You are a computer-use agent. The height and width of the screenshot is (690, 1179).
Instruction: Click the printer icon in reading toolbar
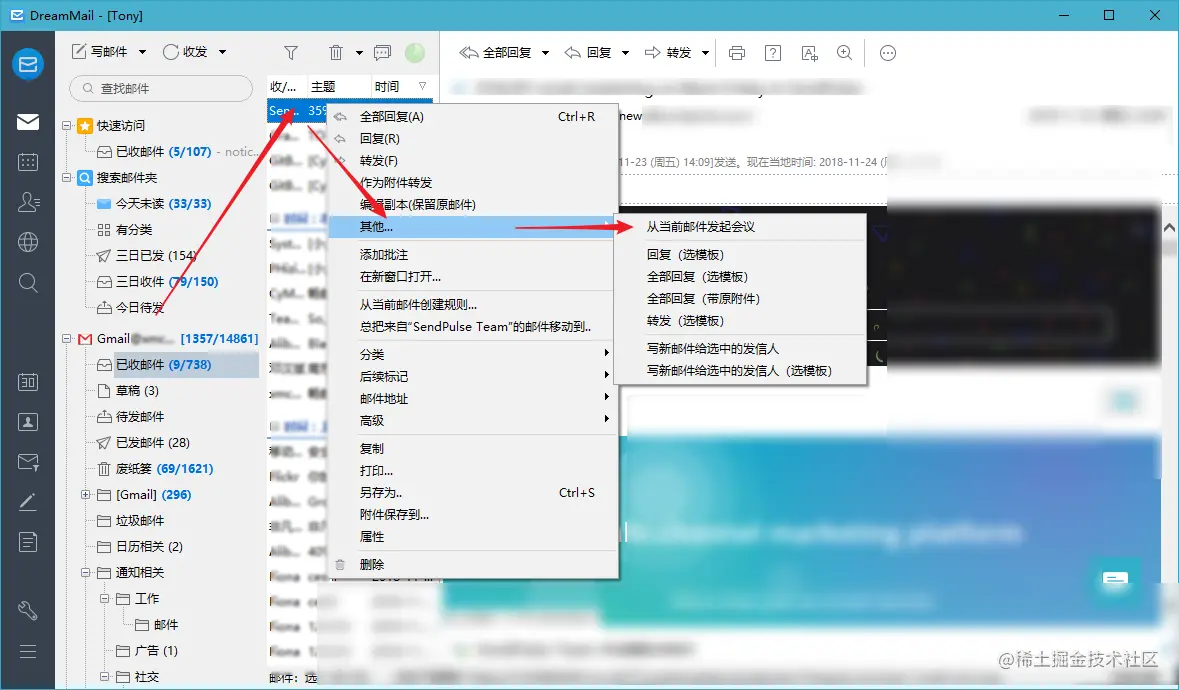coord(737,53)
